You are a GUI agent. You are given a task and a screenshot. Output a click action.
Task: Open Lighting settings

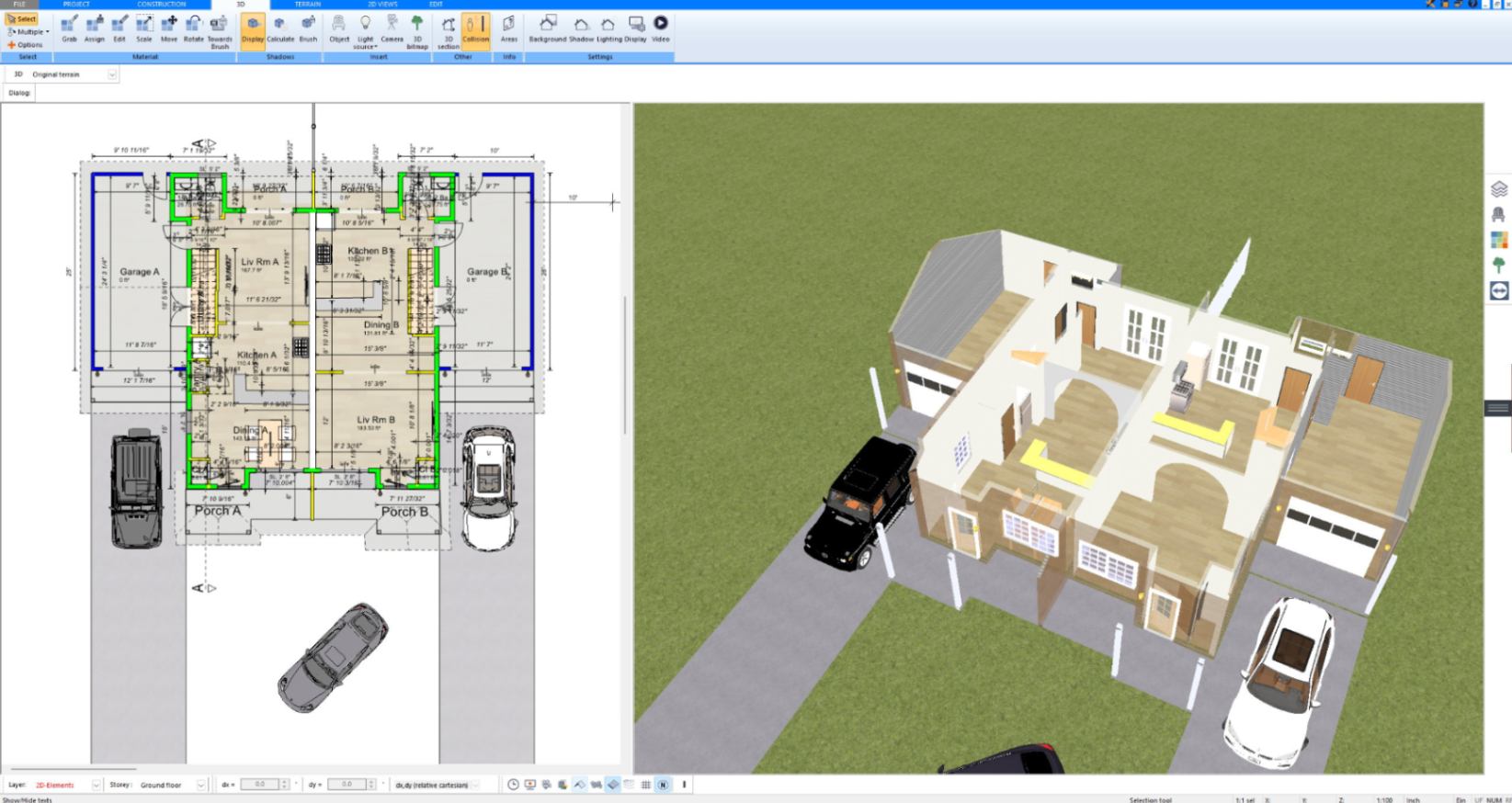(x=608, y=29)
